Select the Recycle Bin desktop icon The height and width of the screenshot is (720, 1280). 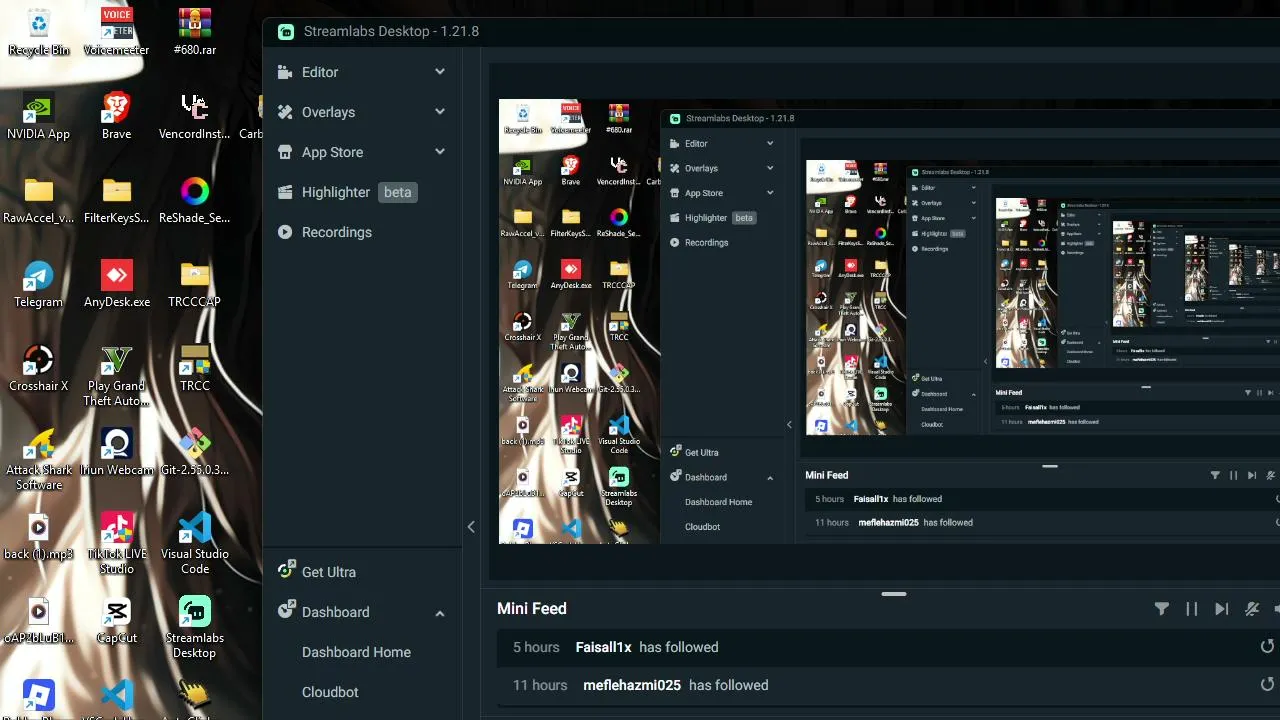click(x=39, y=32)
